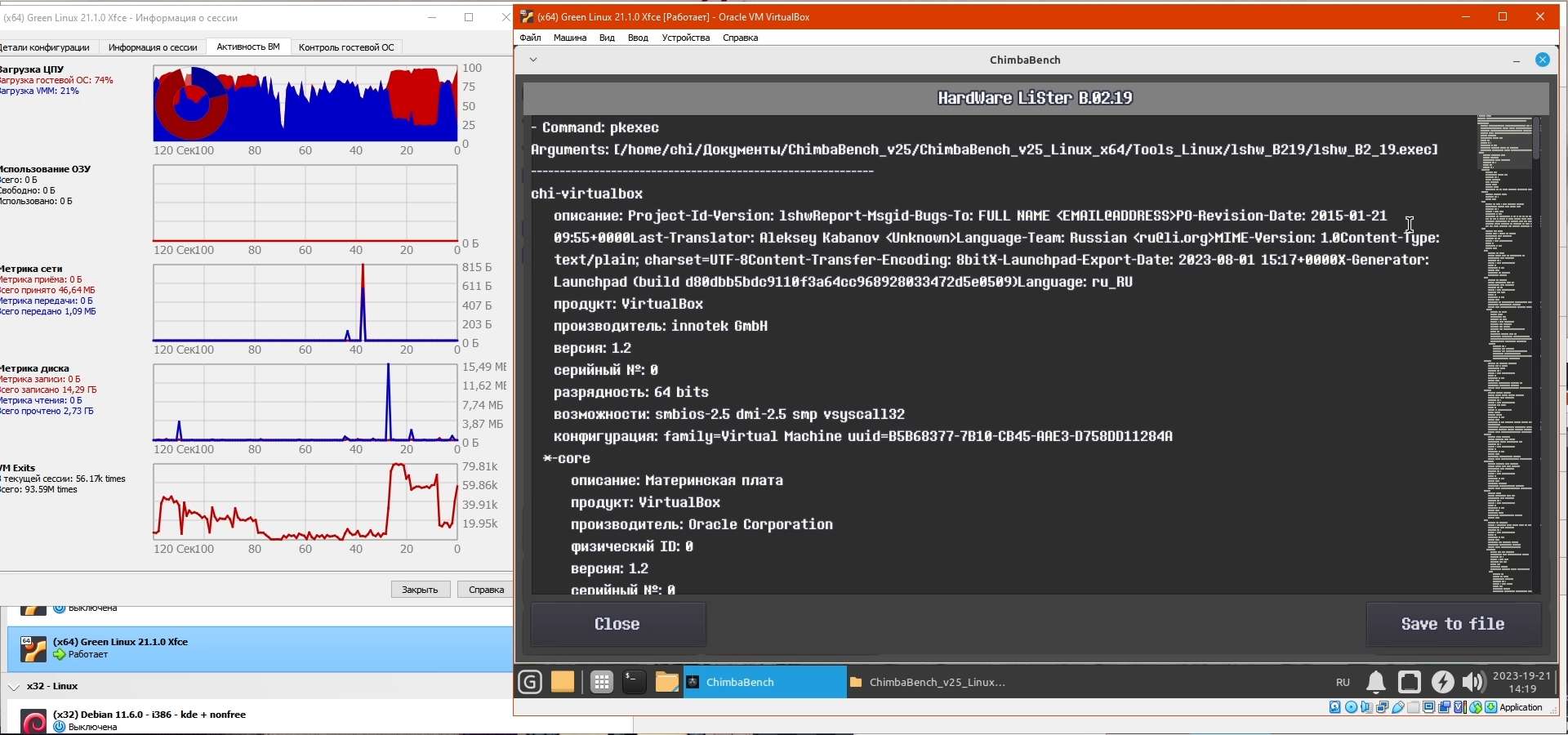Image resolution: width=1568 pixels, height=735 pixels.
Task: Open the applications grid launcher in guest taskbar
Action: coord(602,682)
